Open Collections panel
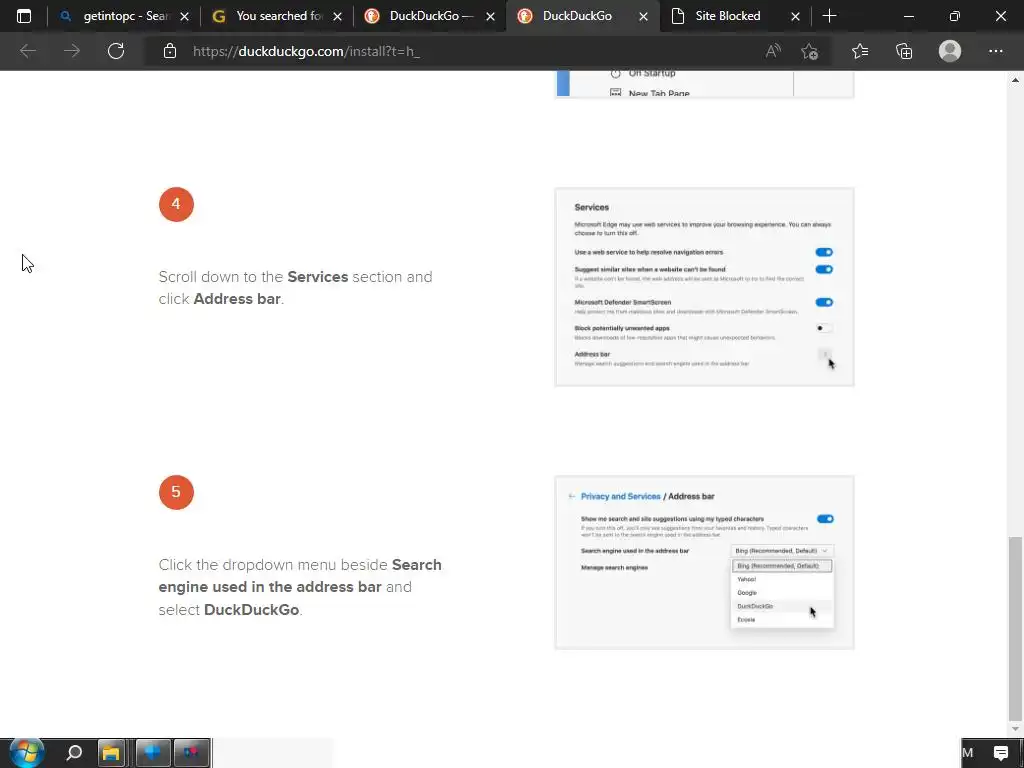 [904, 51]
